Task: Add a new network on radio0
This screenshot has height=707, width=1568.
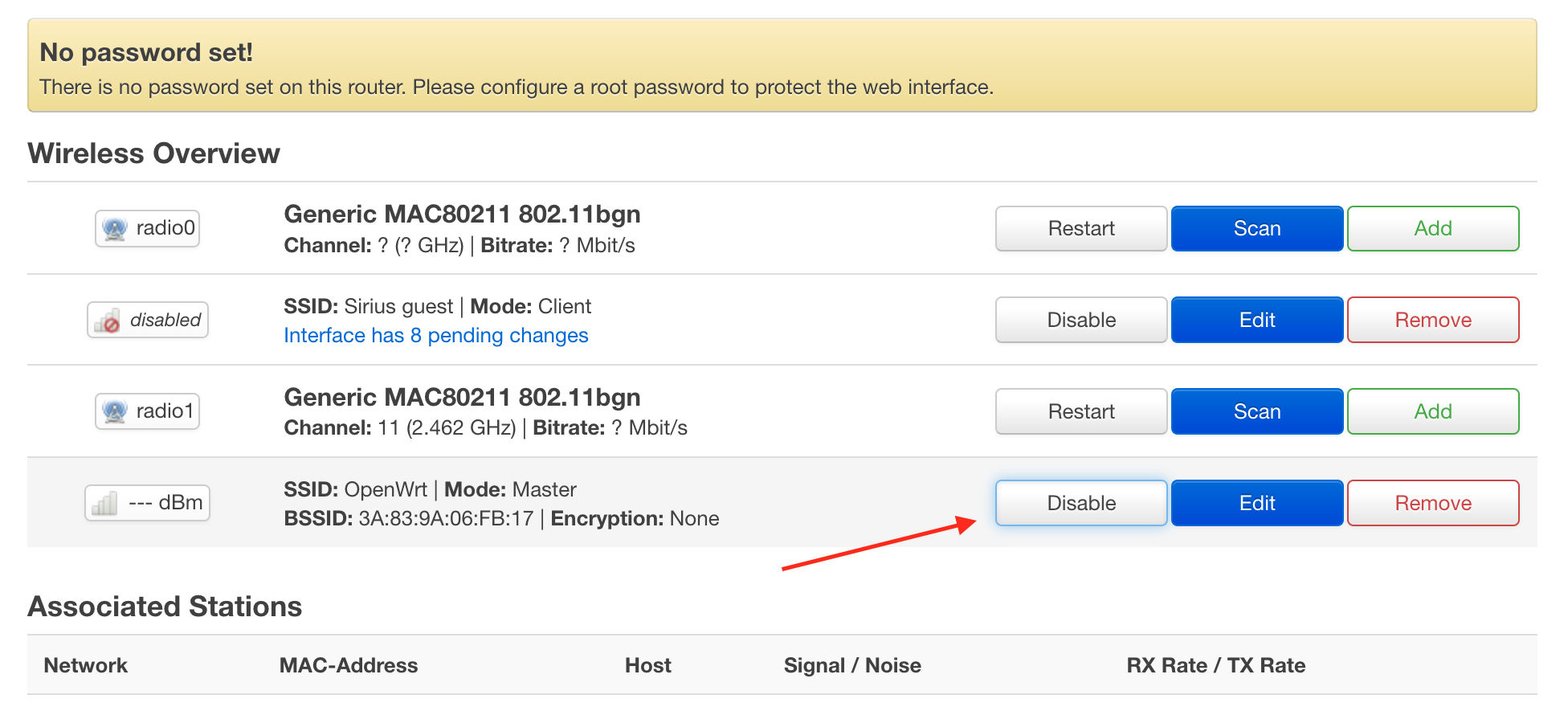Action: click(1433, 229)
